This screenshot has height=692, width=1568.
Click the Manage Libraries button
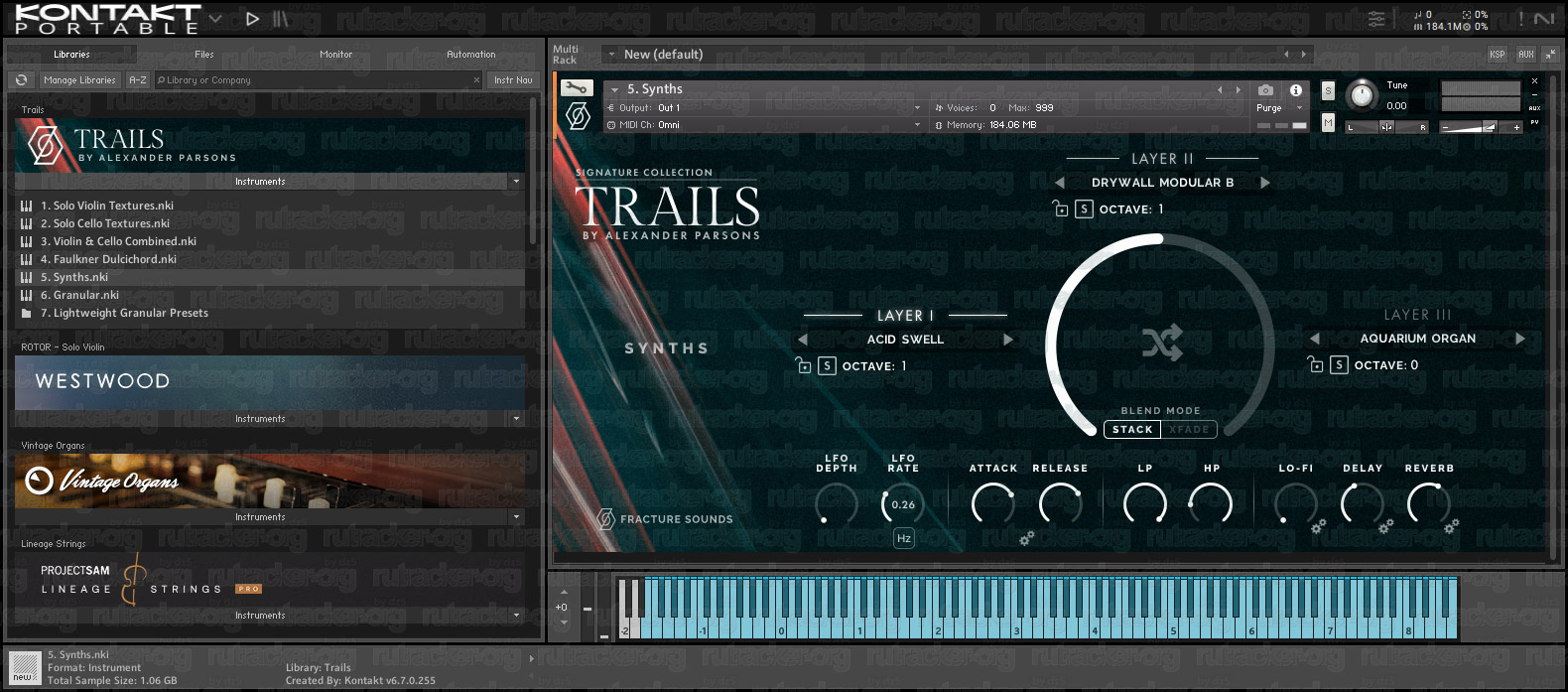coord(79,80)
